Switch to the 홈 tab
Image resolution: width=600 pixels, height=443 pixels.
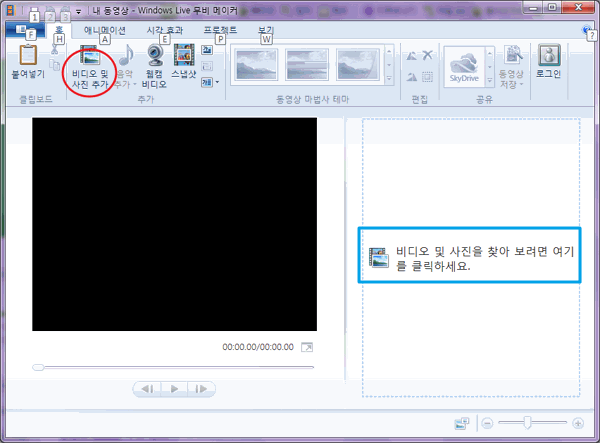59,30
